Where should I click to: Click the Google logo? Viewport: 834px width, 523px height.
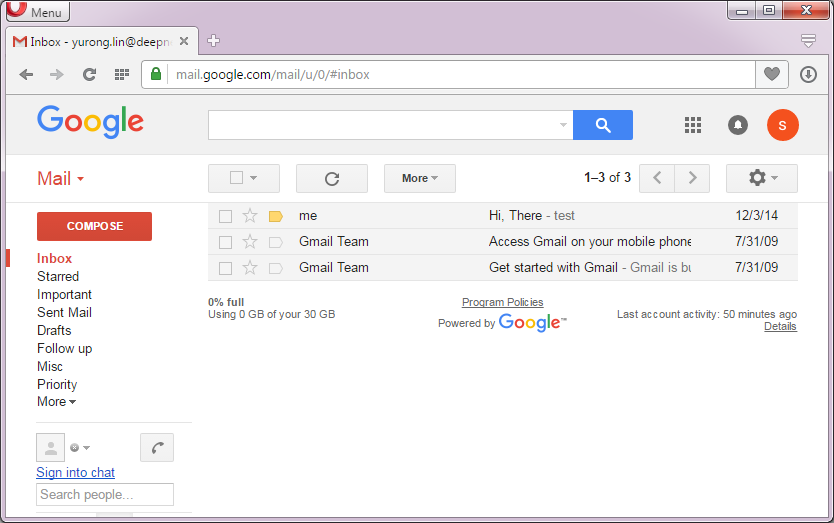[90, 122]
